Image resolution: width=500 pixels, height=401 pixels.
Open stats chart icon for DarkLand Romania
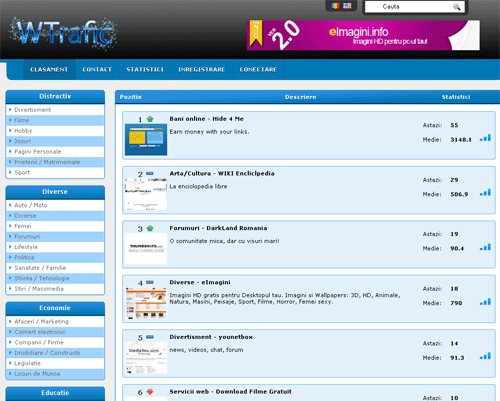click(x=485, y=247)
